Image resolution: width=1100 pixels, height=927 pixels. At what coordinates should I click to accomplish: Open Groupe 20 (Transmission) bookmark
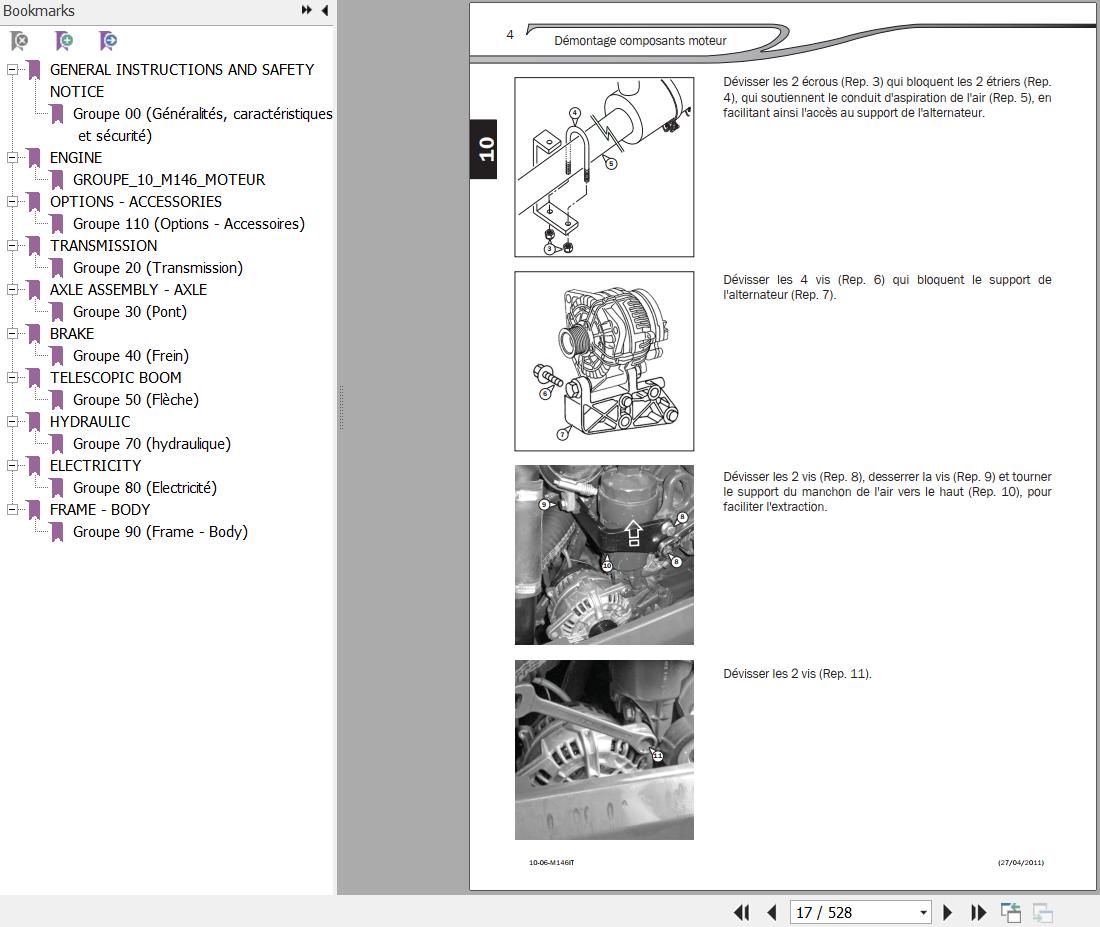pyautogui.click(x=158, y=267)
